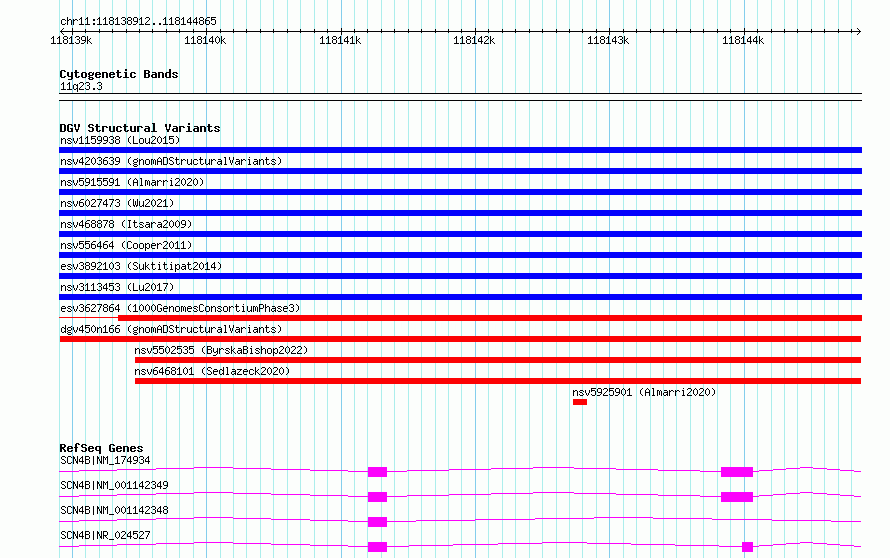Click the blue bar under nsv6027473
This screenshot has width=890, height=558.
(x=460, y=213)
